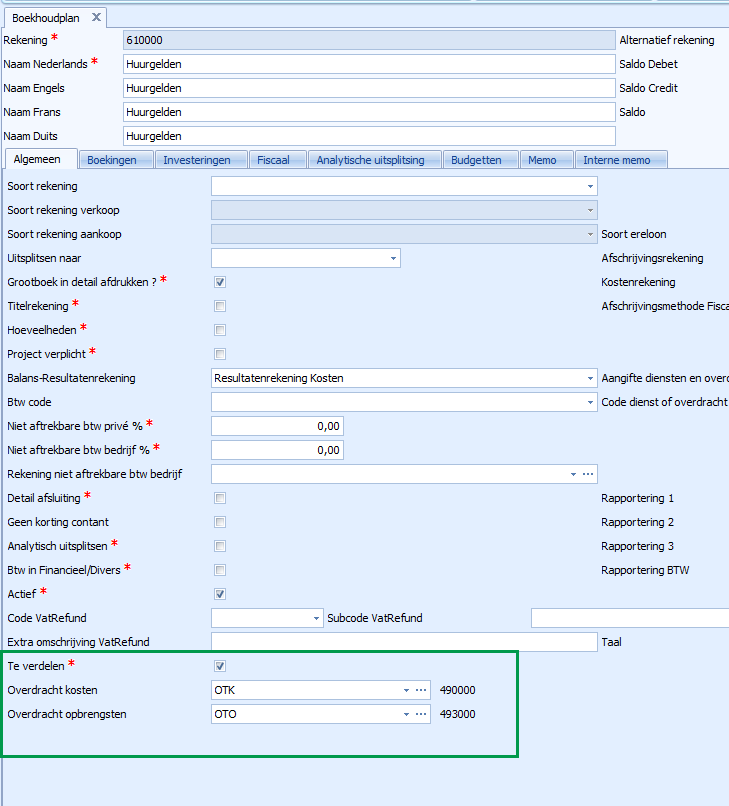Close the Boekhoudplan tab

pyautogui.click(x=96, y=17)
